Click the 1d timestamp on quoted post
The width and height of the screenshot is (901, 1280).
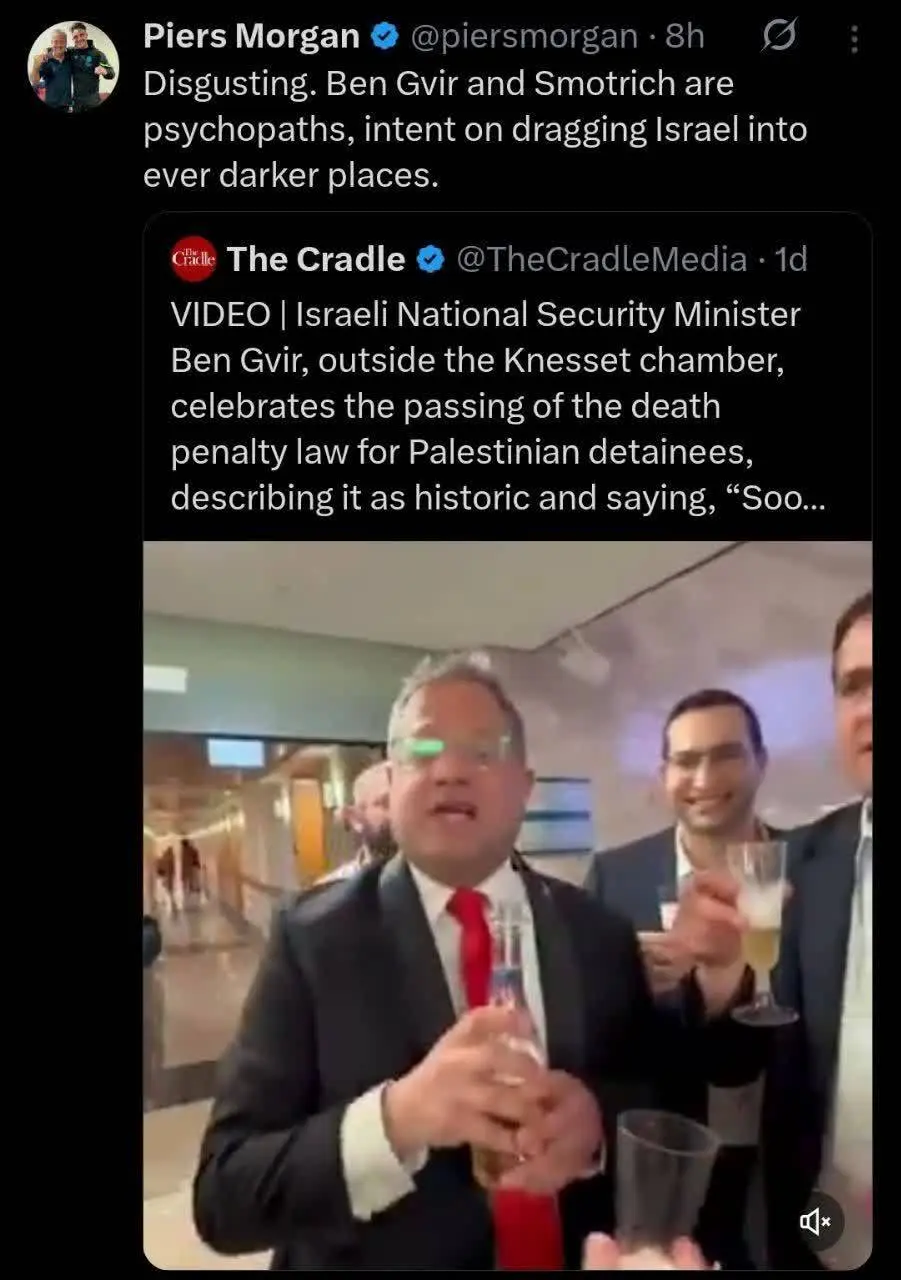(791, 260)
